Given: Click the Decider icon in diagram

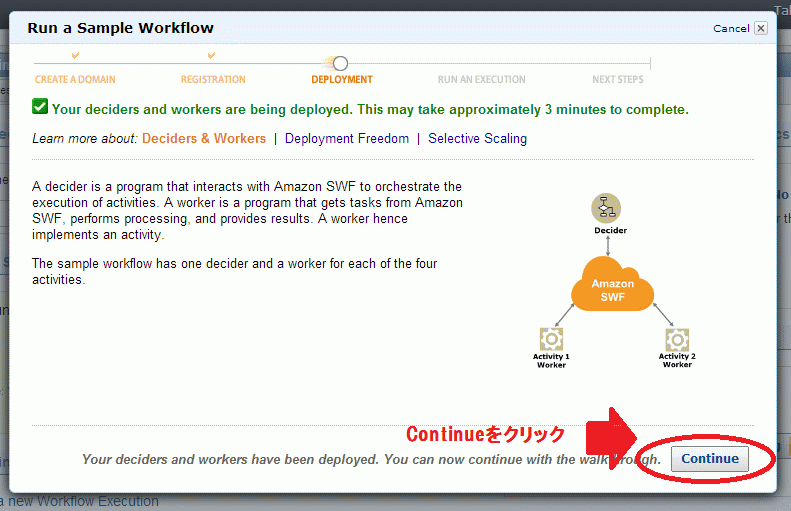Looking at the screenshot, I should click(x=606, y=208).
